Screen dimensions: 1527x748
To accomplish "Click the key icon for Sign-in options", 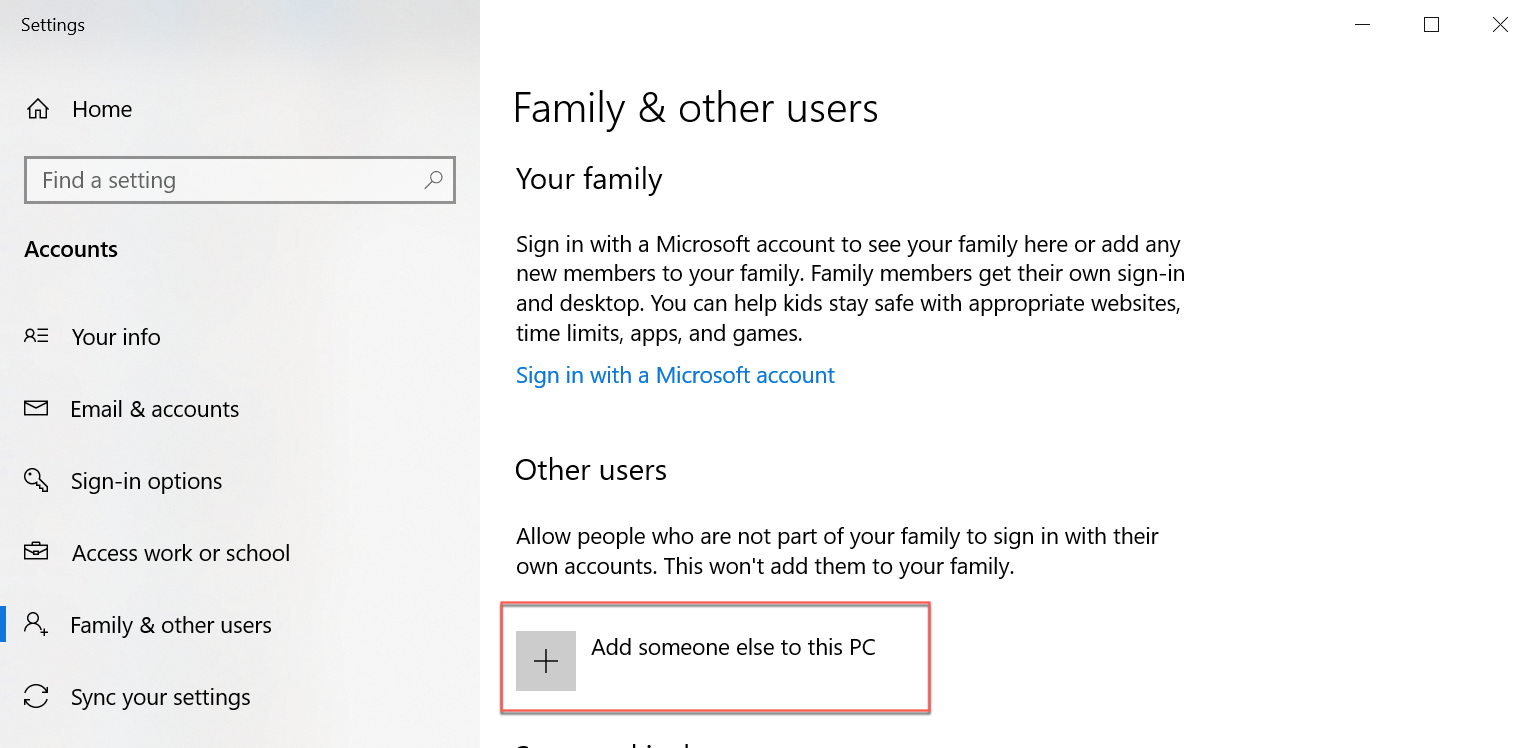I will tap(36, 481).
